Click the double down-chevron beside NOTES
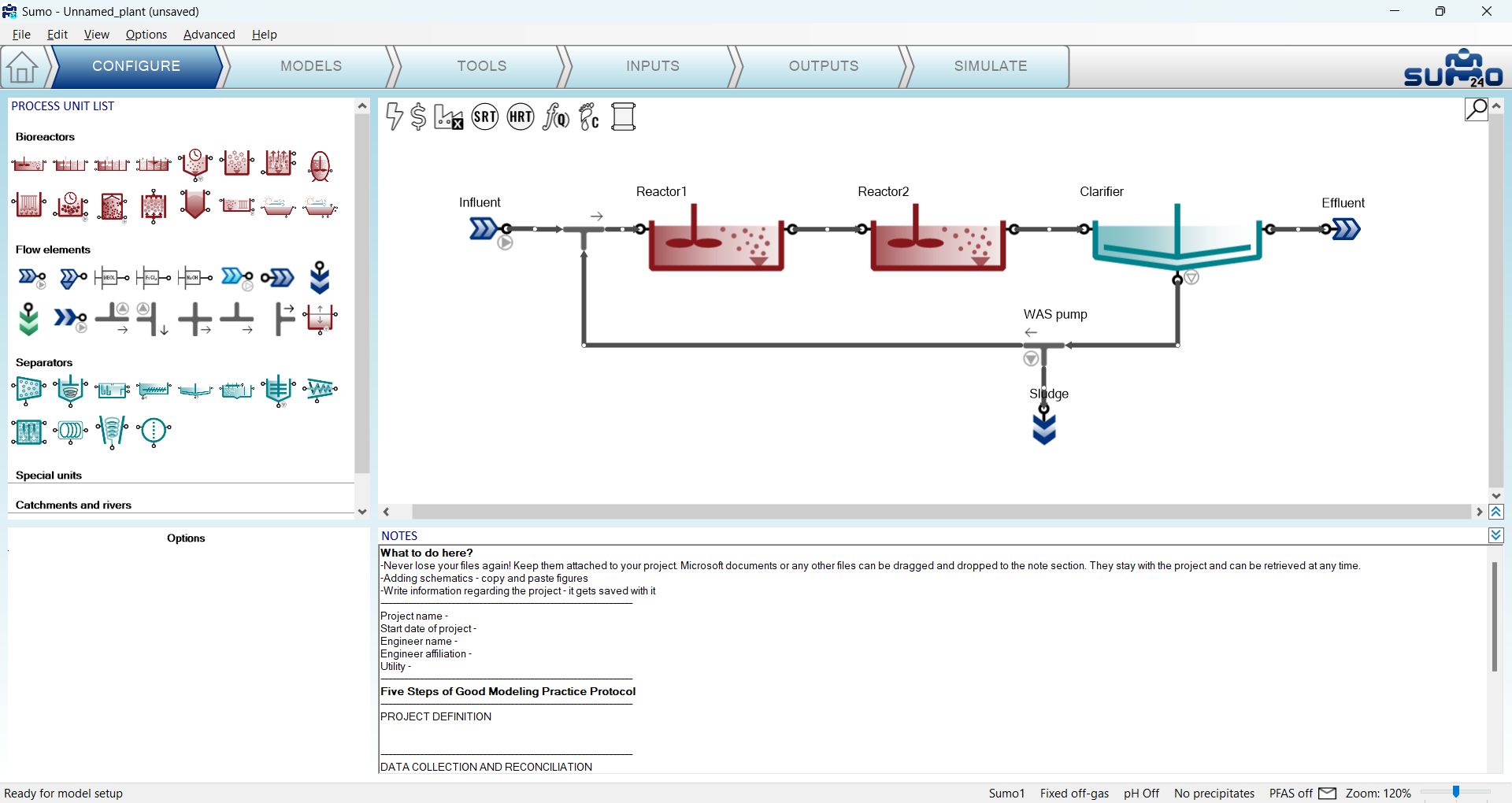1512x803 pixels. 1496,535
